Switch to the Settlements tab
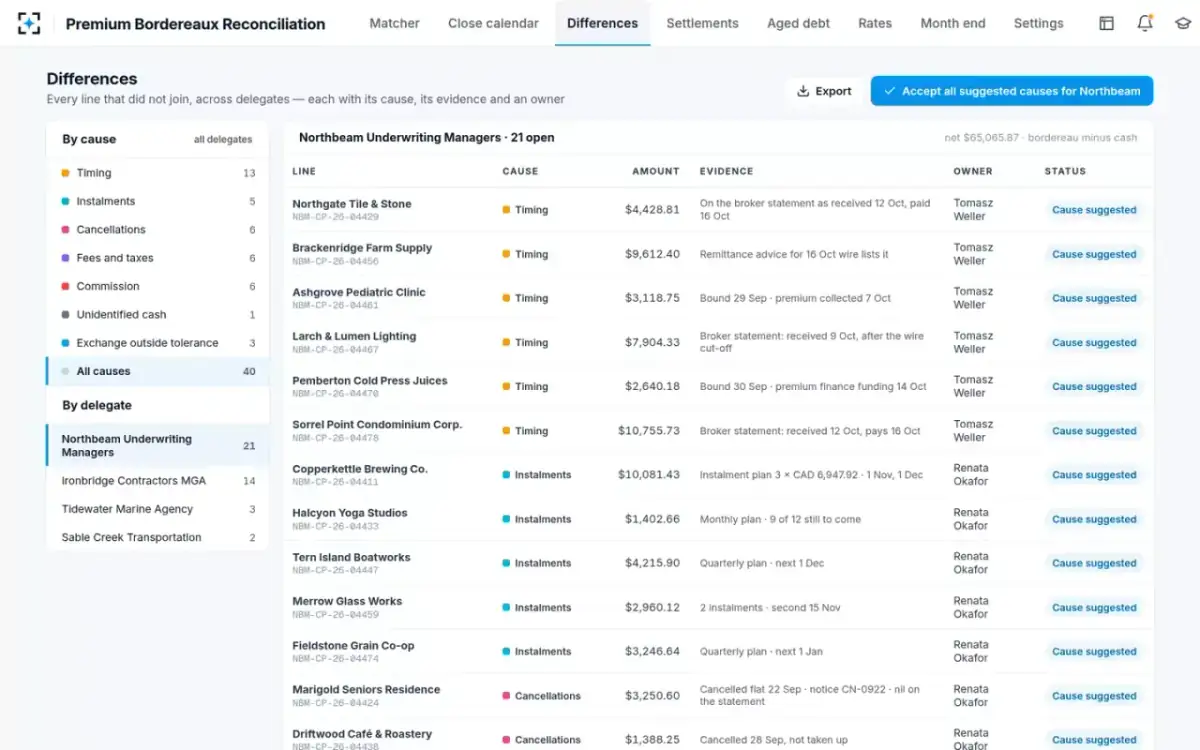Viewport: 1200px width, 750px height. click(702, 23)
